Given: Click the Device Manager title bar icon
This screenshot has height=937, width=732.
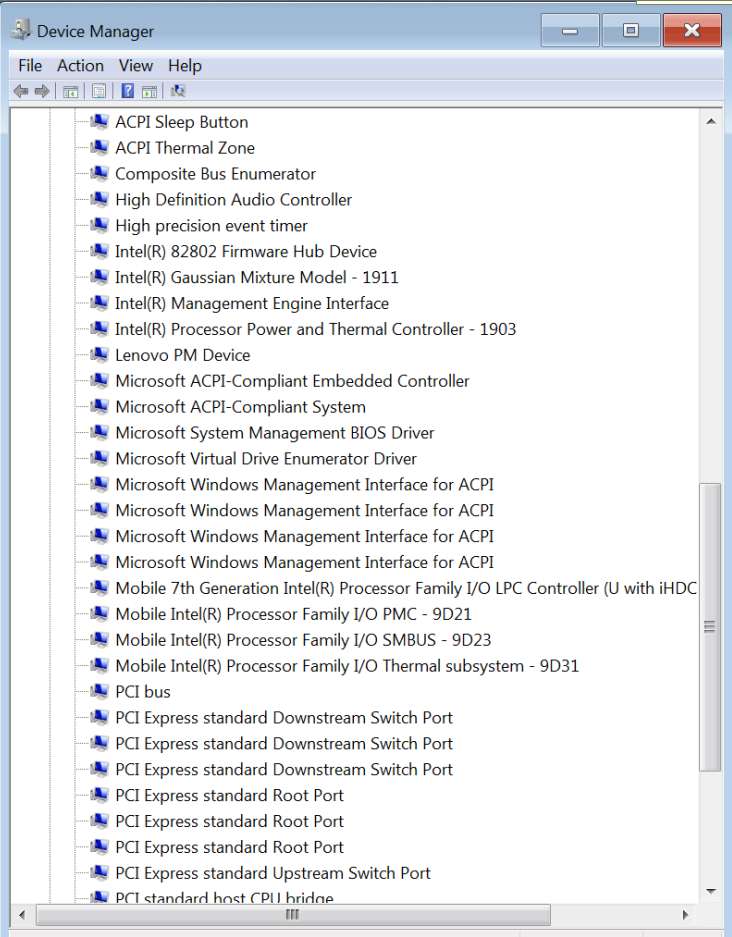Looking at the screenshot, I should [x=21, y=29].
